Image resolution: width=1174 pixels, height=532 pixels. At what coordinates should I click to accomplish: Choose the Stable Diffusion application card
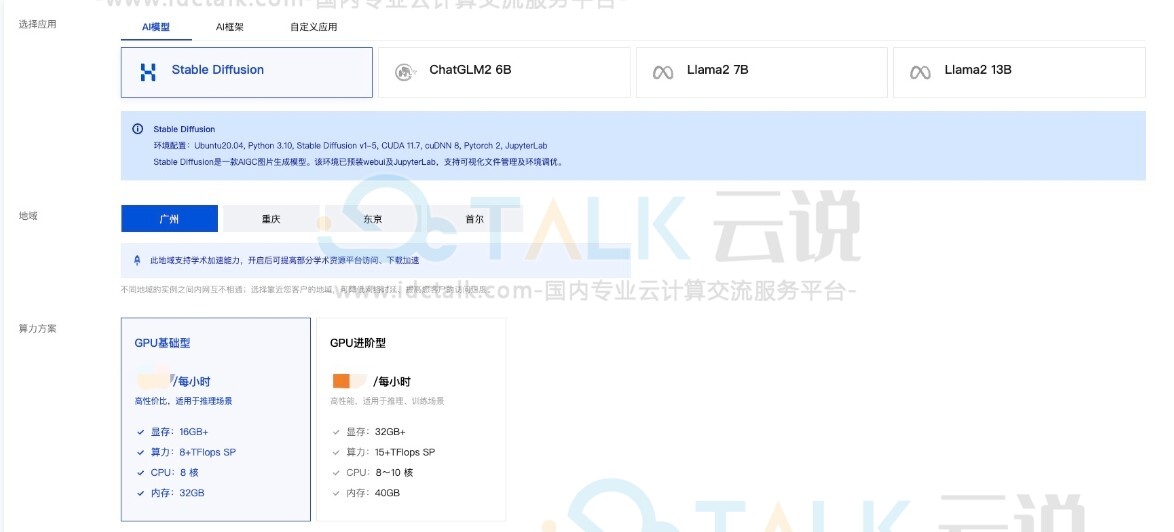click(246, 73)
